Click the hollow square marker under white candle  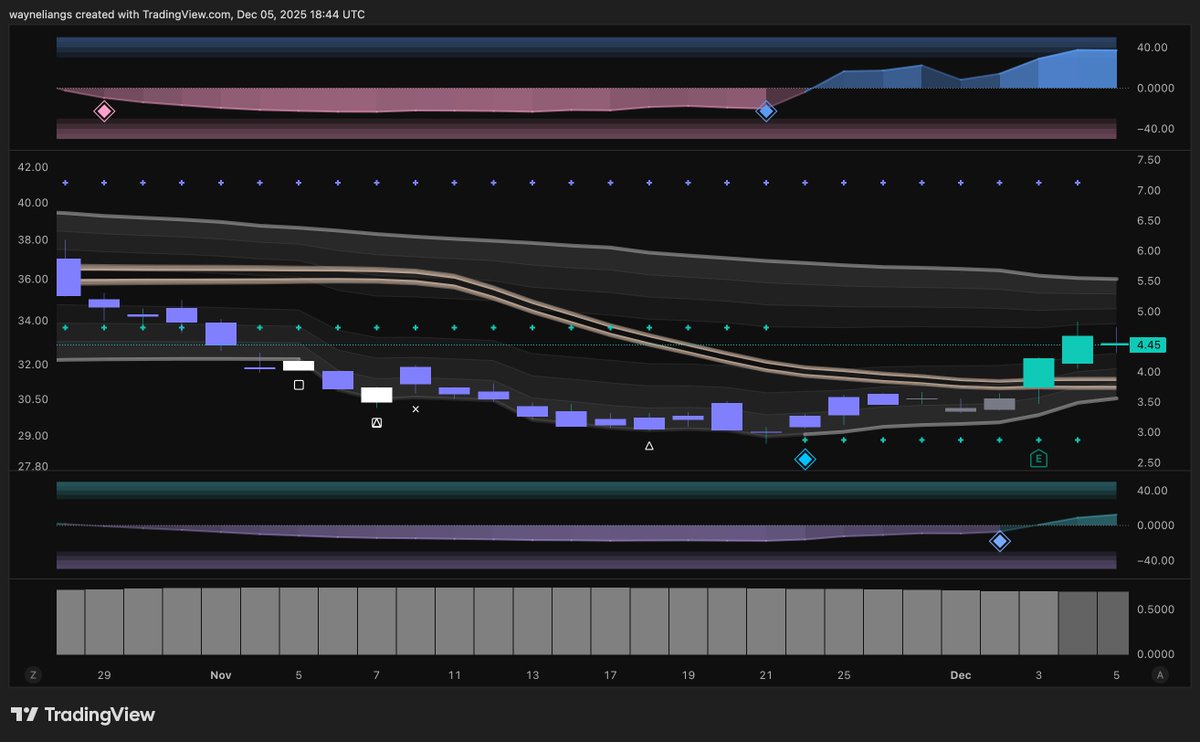tap(298, 384)
